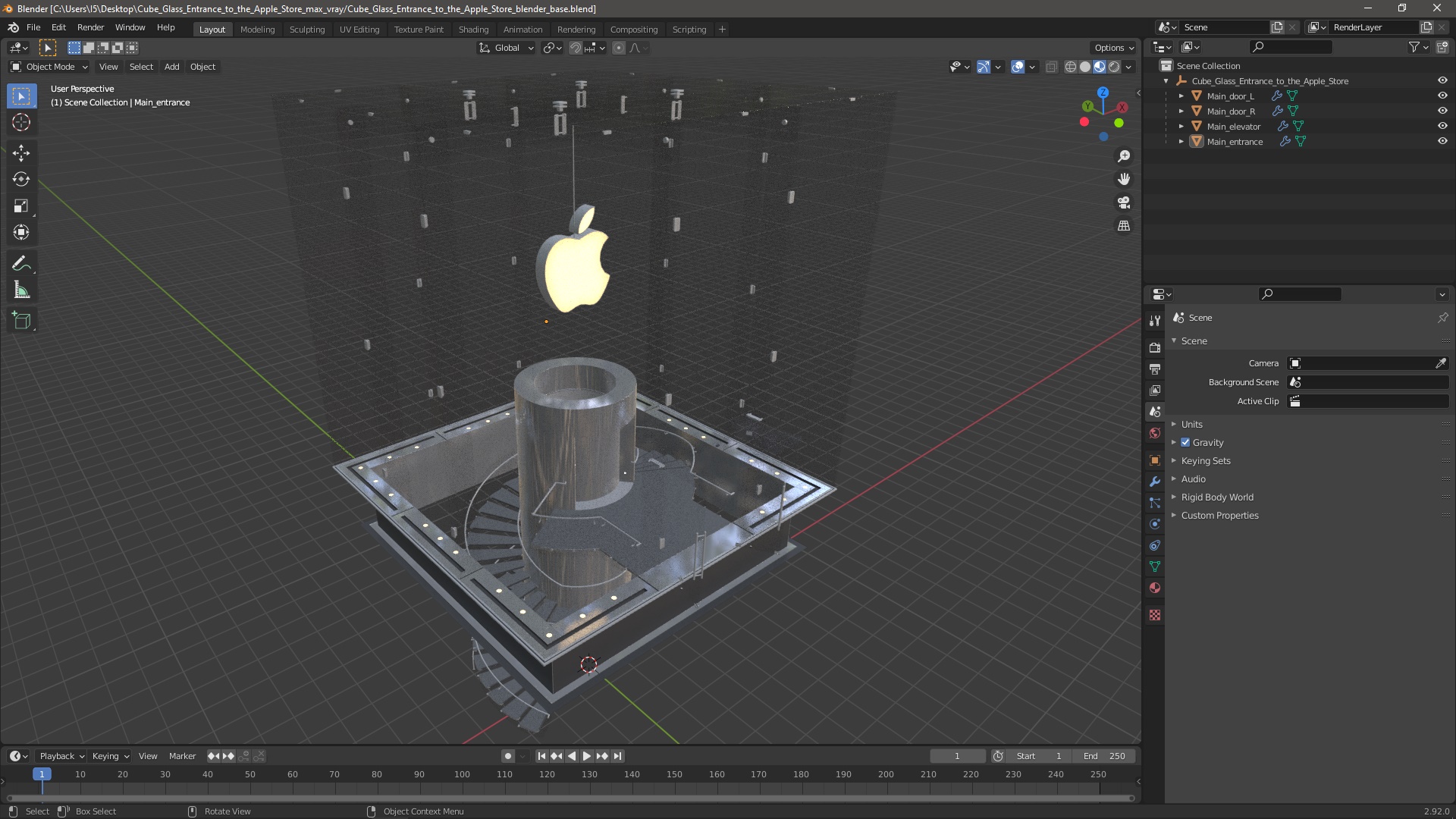Screen dimensions: 1456x819
Task: Click the End frame field
Action: point(1104,756)
